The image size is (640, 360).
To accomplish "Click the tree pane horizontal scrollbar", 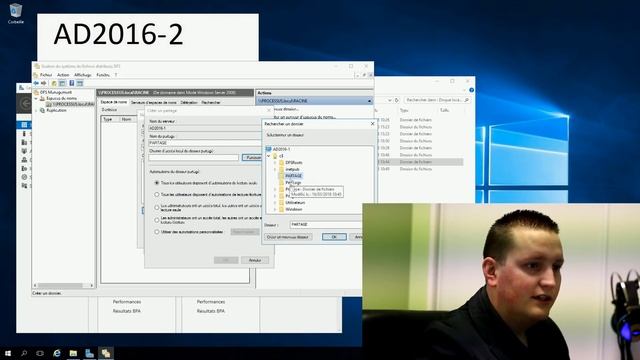I will 63,285.
